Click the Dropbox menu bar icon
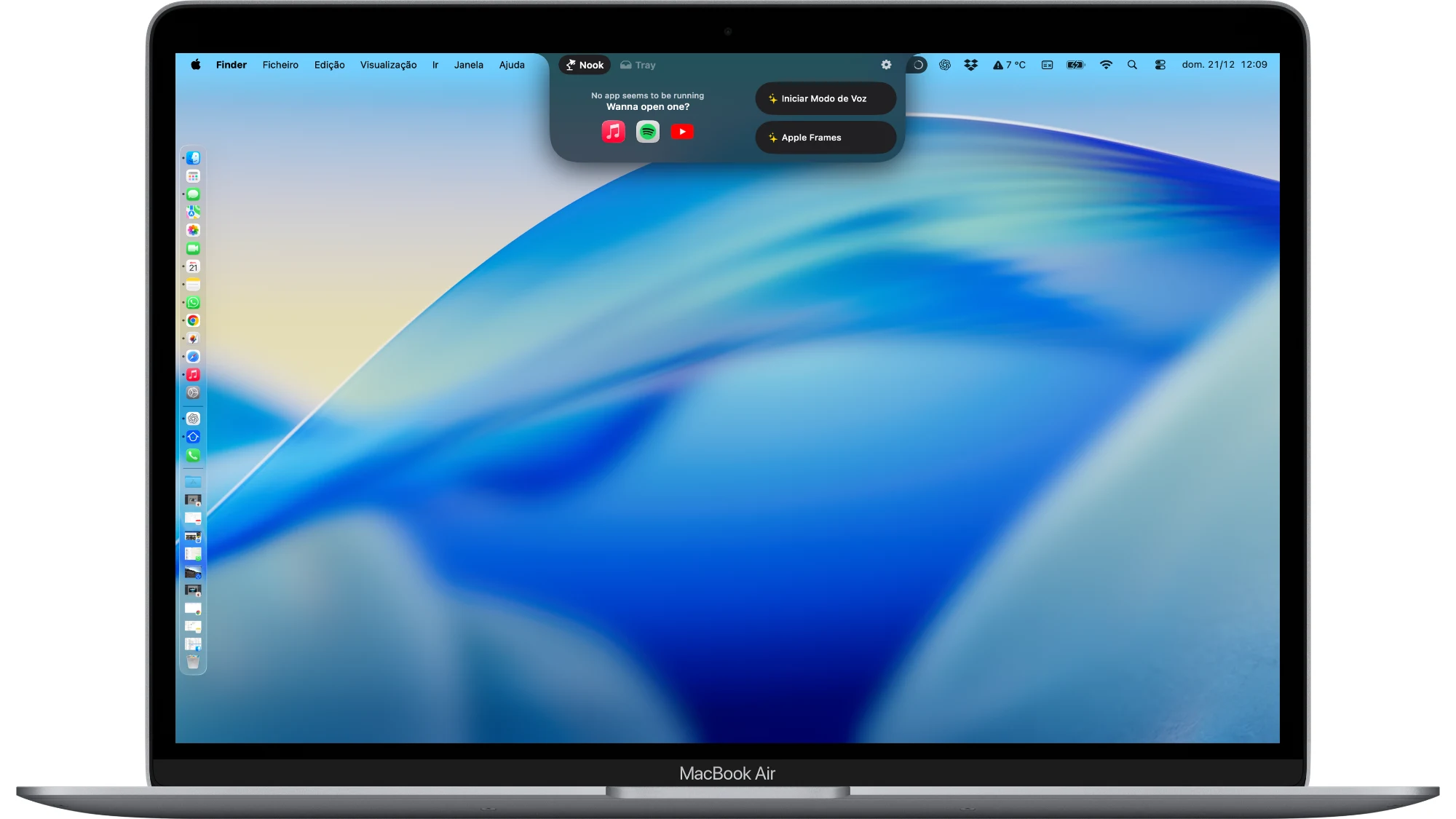Image resolution: width=1456 pixels, height=819 pixels. click(x=970, y=65)
